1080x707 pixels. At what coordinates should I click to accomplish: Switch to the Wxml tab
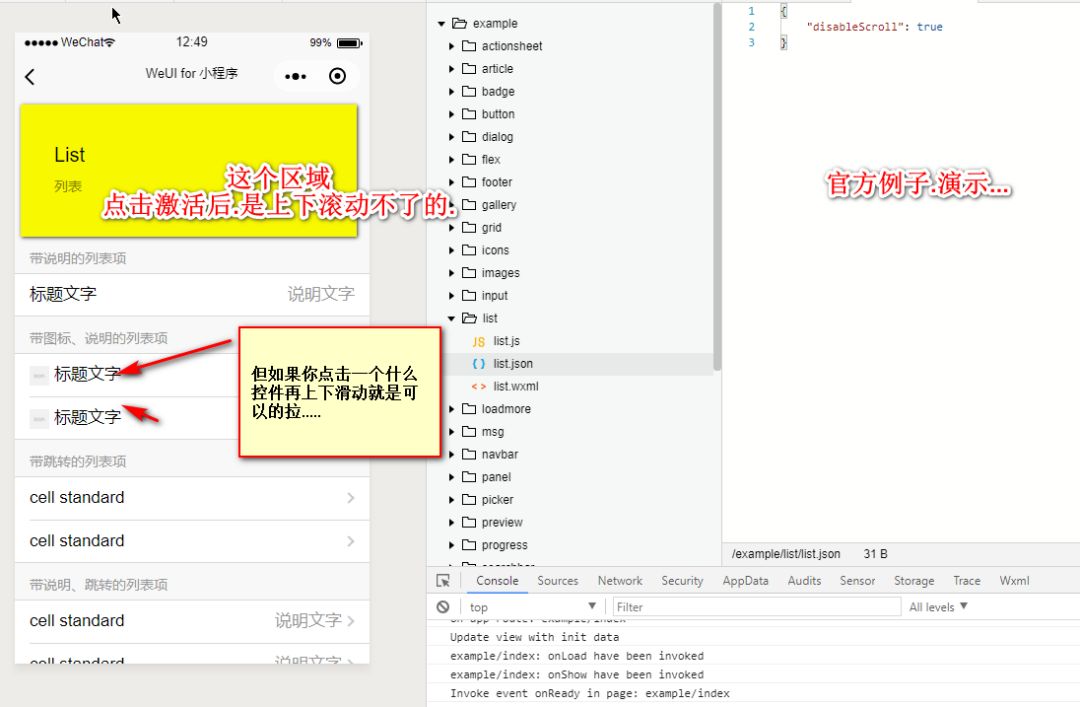pos(1015,581)
